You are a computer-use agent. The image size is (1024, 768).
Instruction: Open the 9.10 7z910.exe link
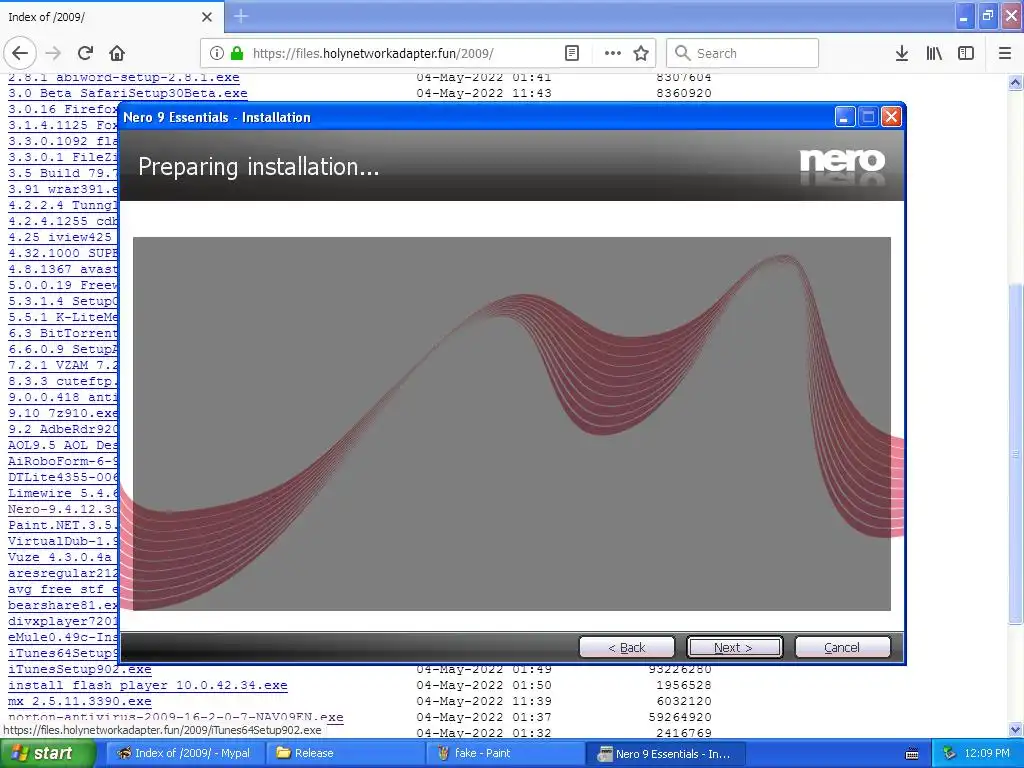(x=63, y=413)
